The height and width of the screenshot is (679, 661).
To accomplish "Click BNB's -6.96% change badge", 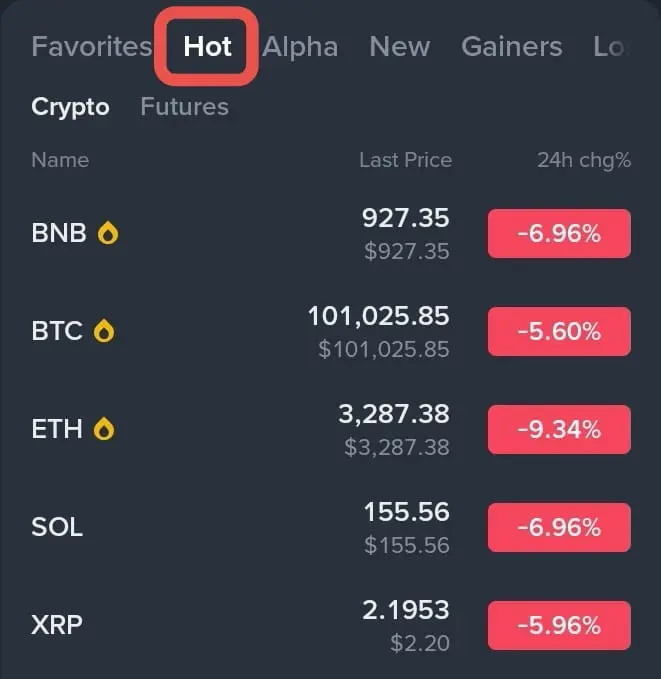I will tap(559, 234).
